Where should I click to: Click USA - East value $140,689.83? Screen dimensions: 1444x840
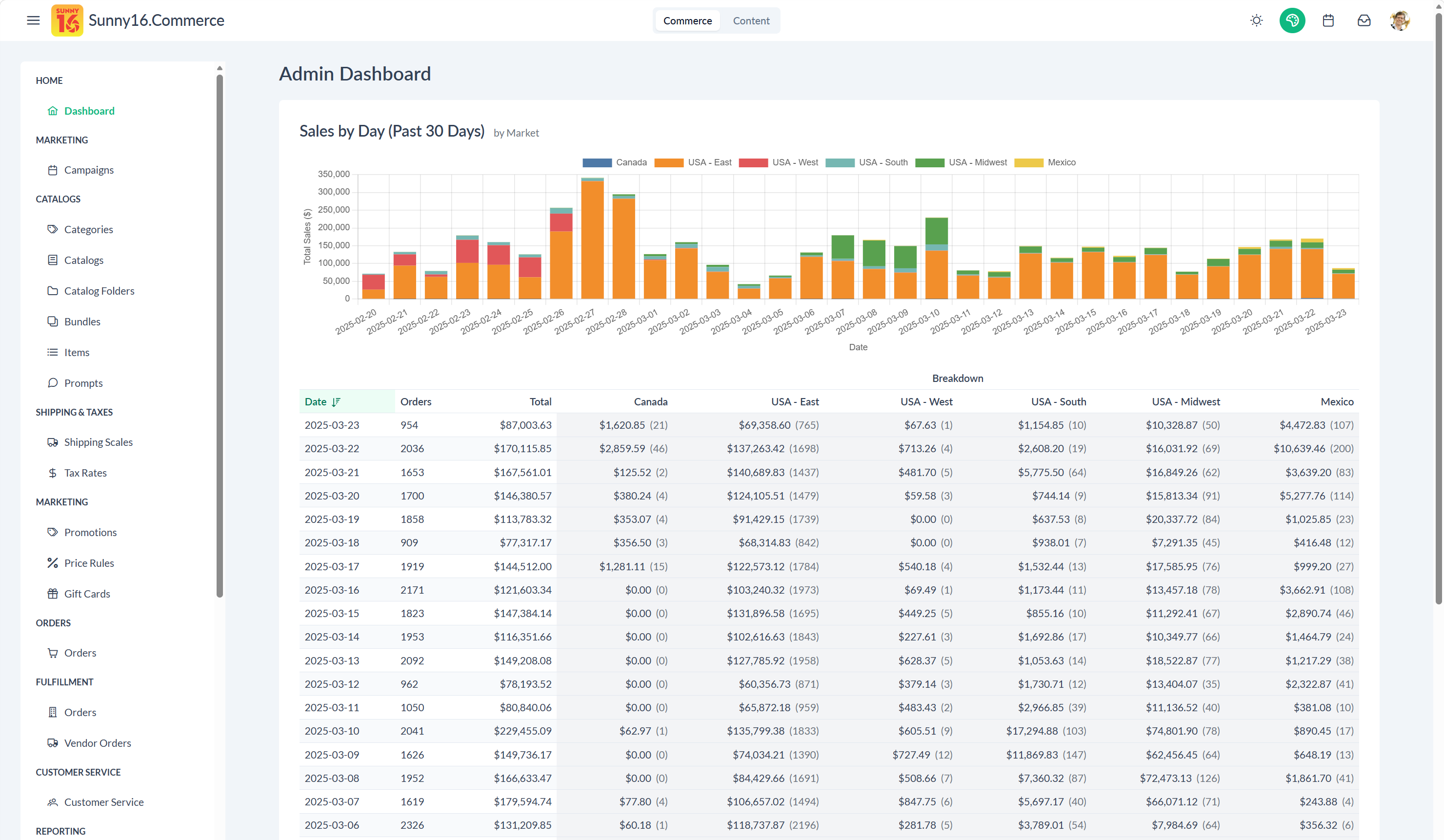[x=755, y=473]
